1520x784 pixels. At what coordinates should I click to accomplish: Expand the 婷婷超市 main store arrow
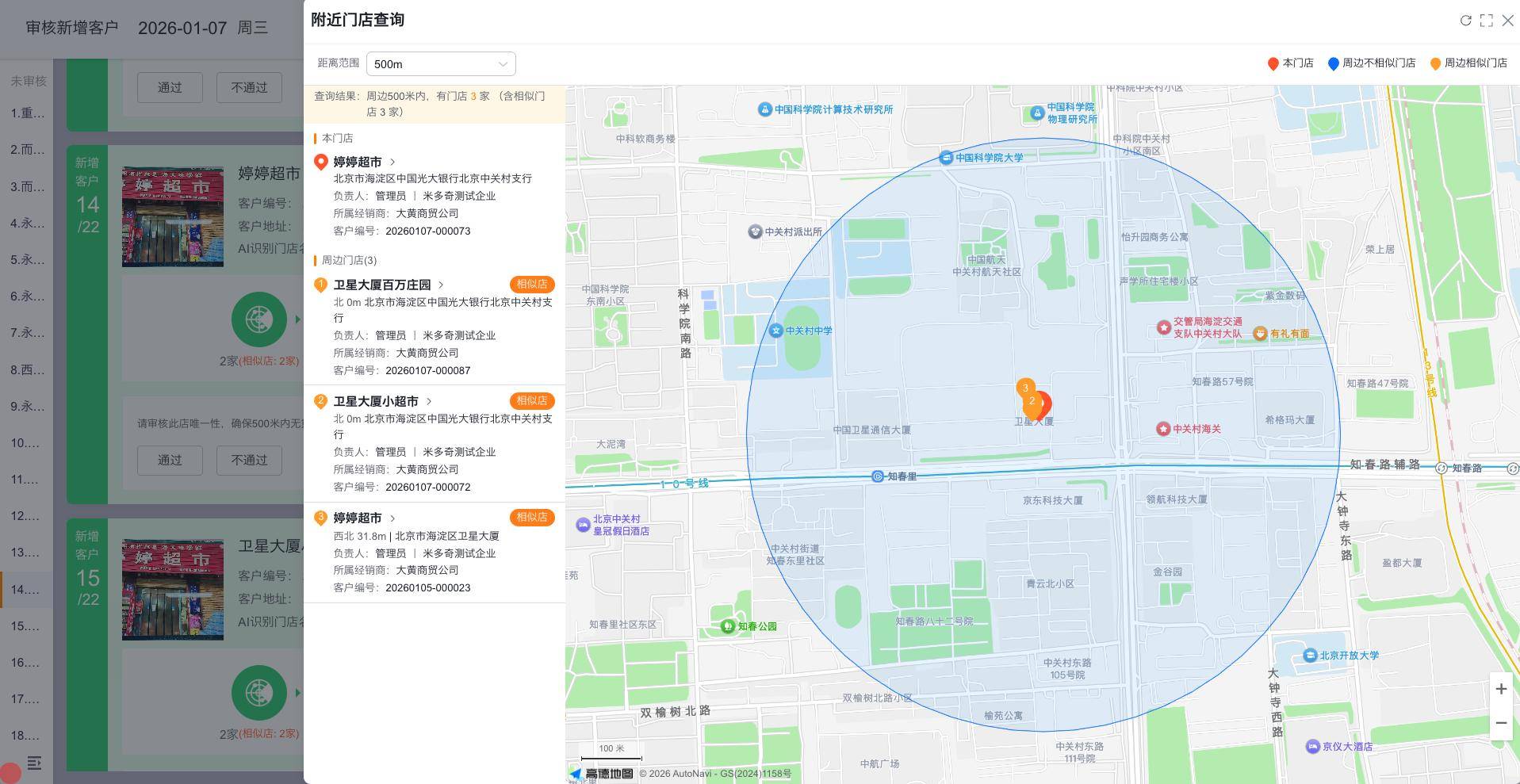[392, 162]
